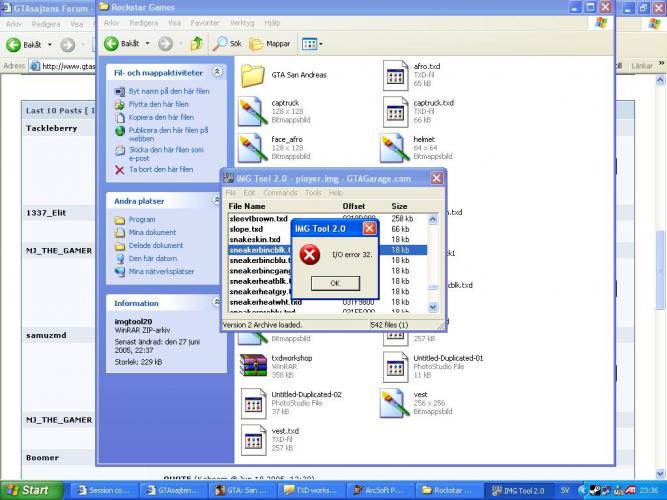Open the Verktyg menu in Explorer
The height and width of the screenshot is (500, 667).
241,21
